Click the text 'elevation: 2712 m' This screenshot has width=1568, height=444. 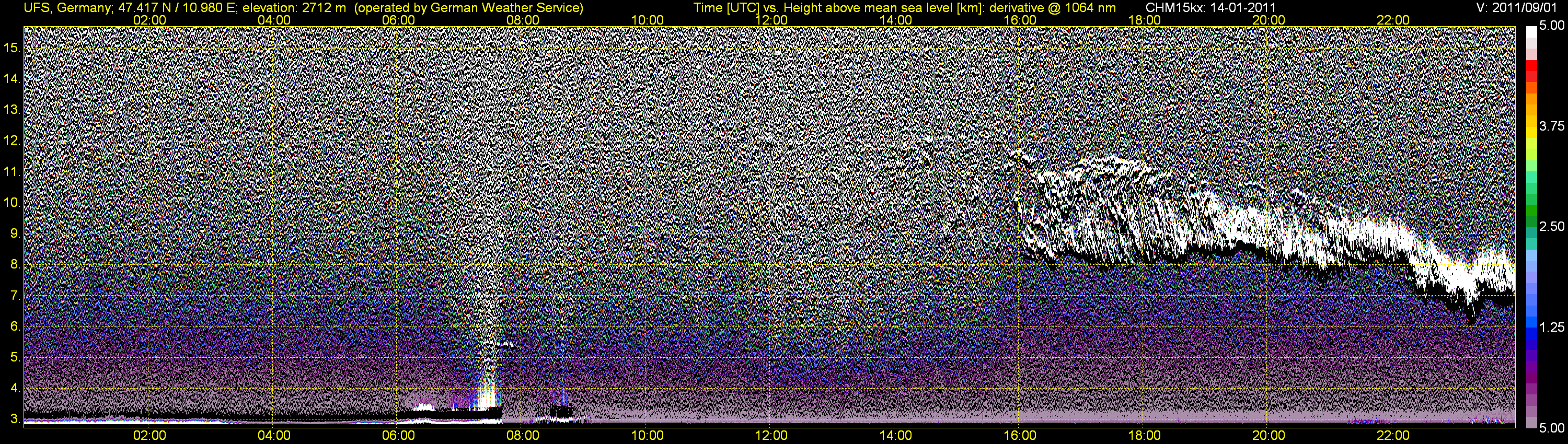[295, 7]
